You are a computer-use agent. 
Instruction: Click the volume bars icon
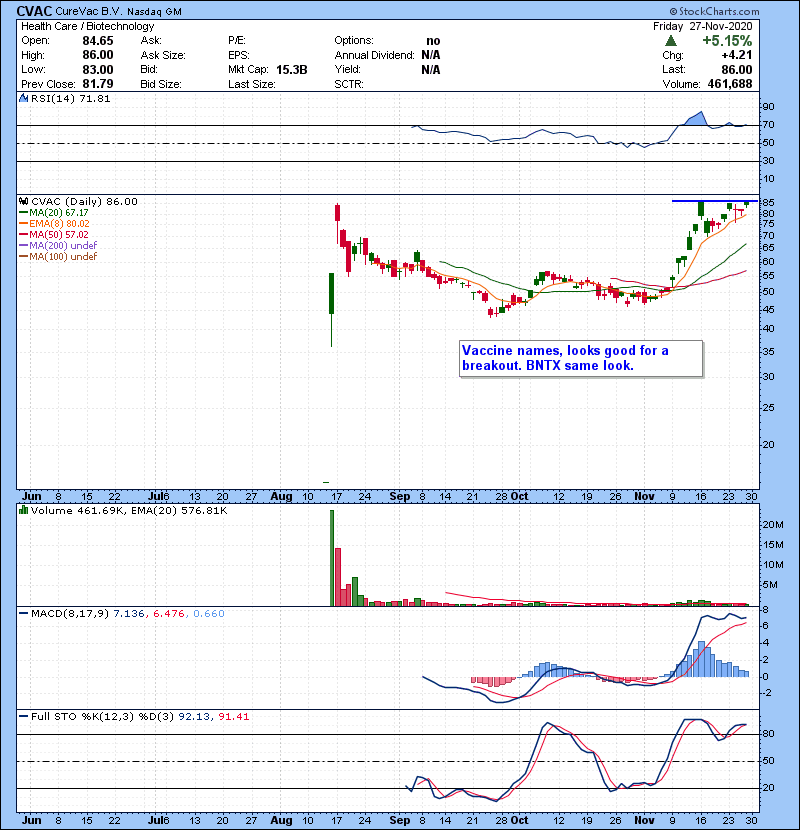point(24,510)
